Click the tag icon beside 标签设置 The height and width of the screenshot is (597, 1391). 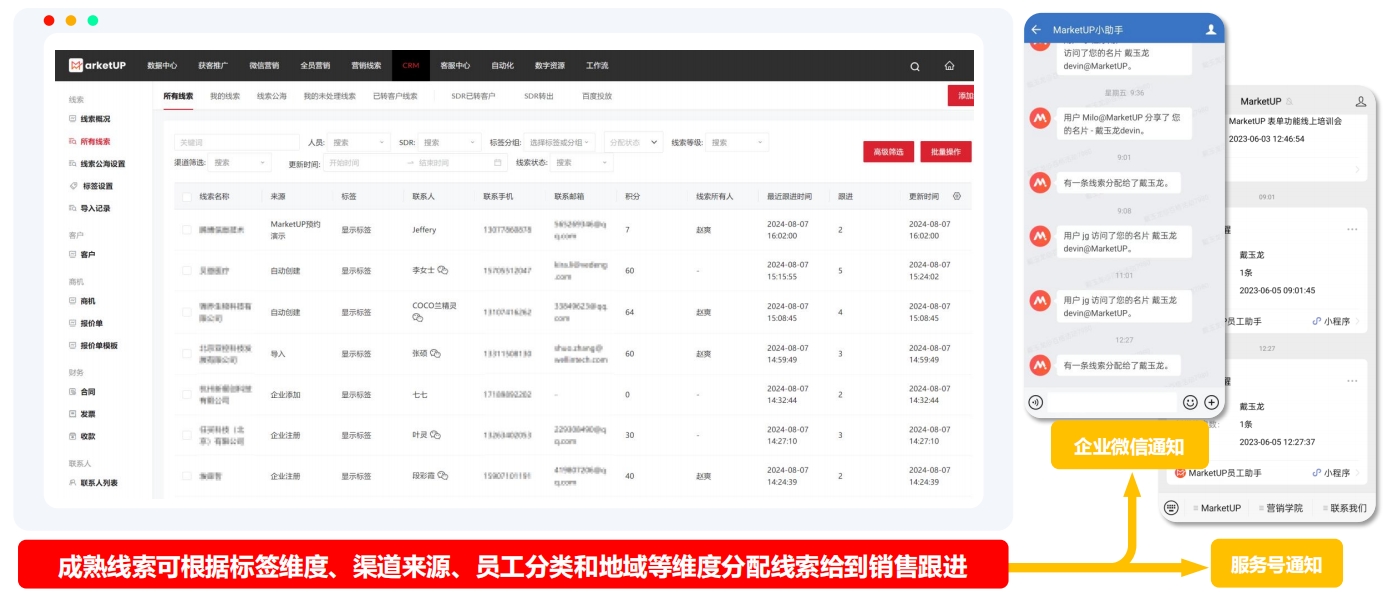click(72, 186)
